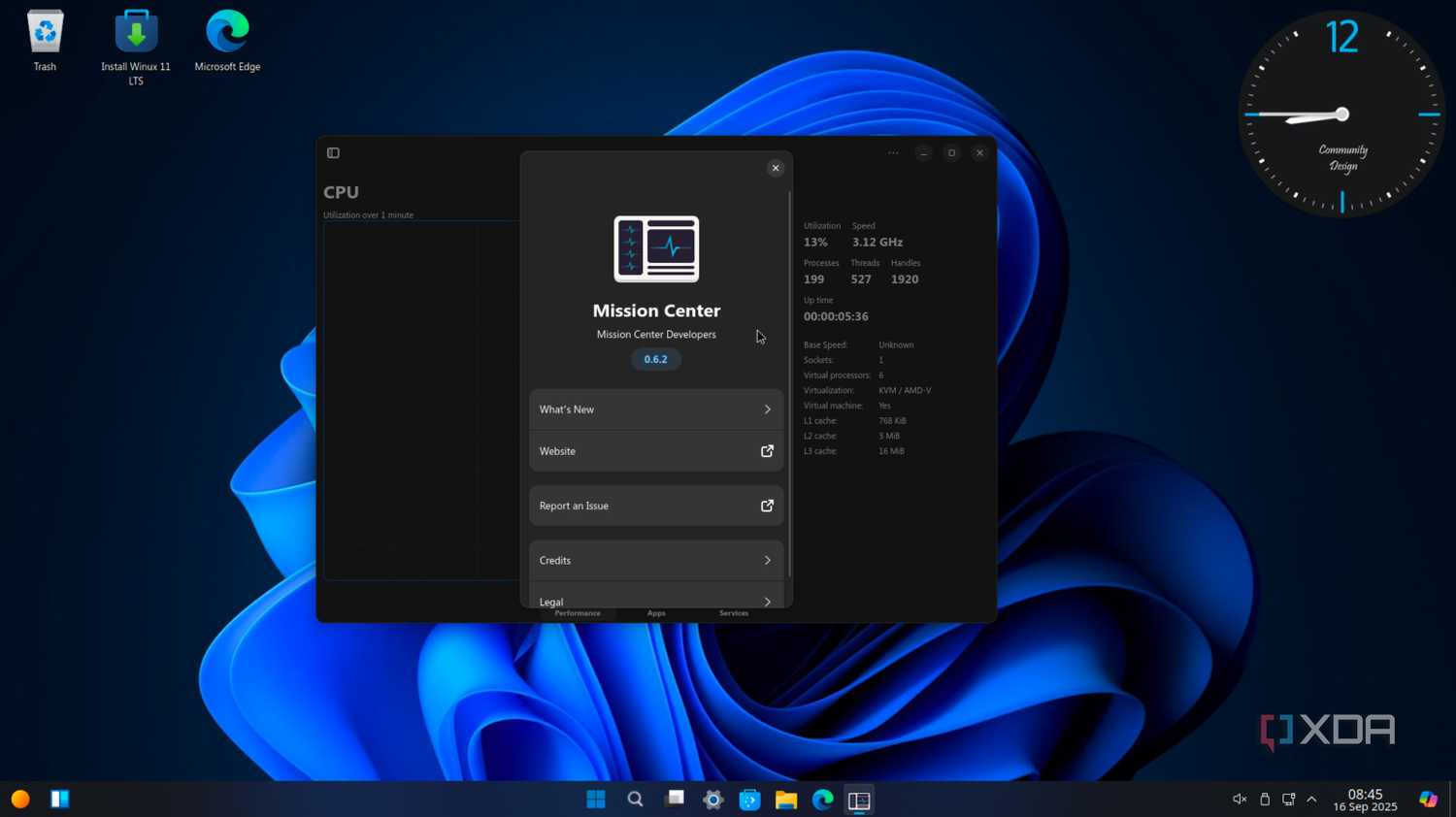Click the KVM / AMD-V virtualization value
The height and width of the screenshot is (817, 1456).
point(905,390)
